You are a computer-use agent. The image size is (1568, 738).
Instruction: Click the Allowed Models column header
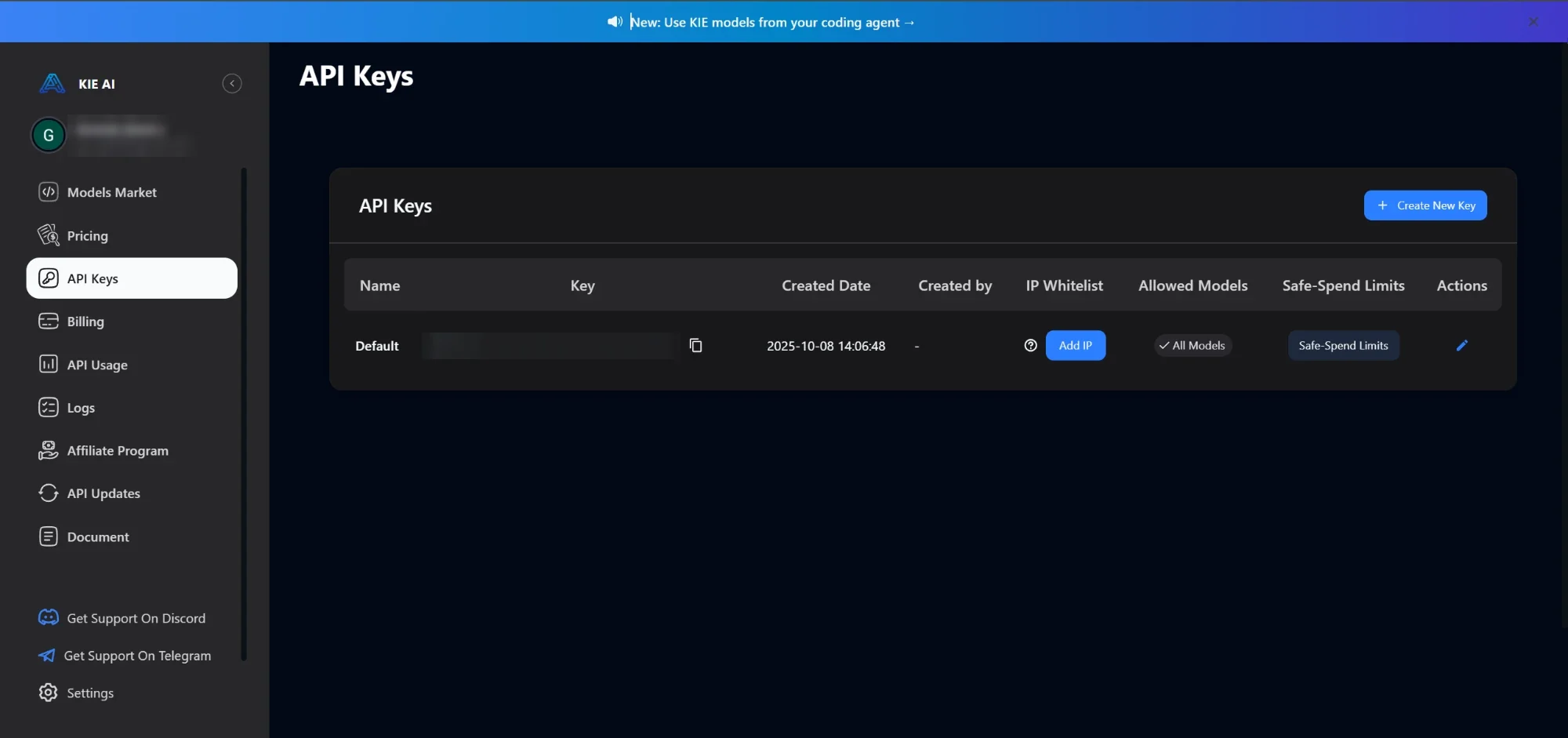coord(1192,285)
